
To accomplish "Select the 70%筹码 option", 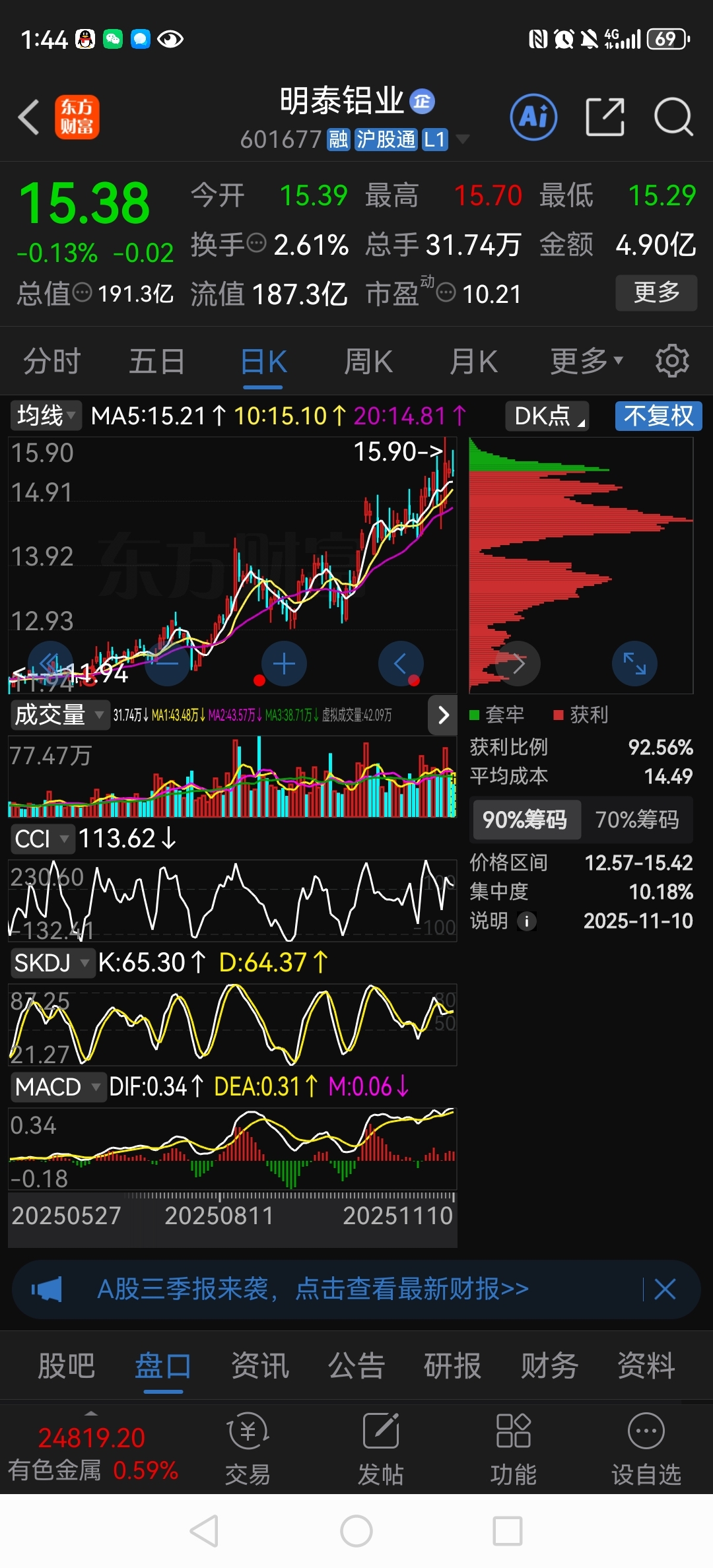I will click(637, 820).
